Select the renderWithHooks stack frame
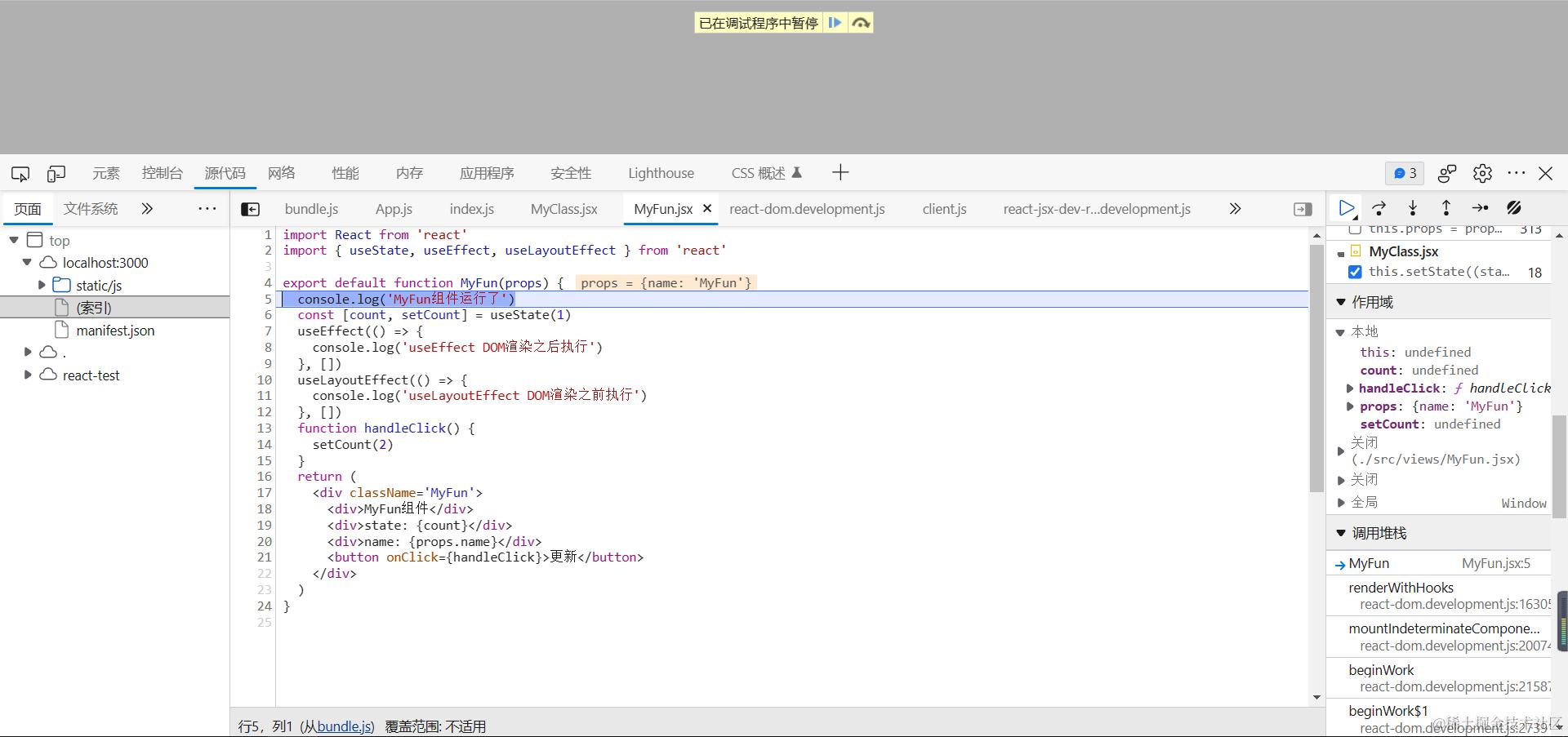This screenshot has height=737, width=1568. pos(1401,588)
